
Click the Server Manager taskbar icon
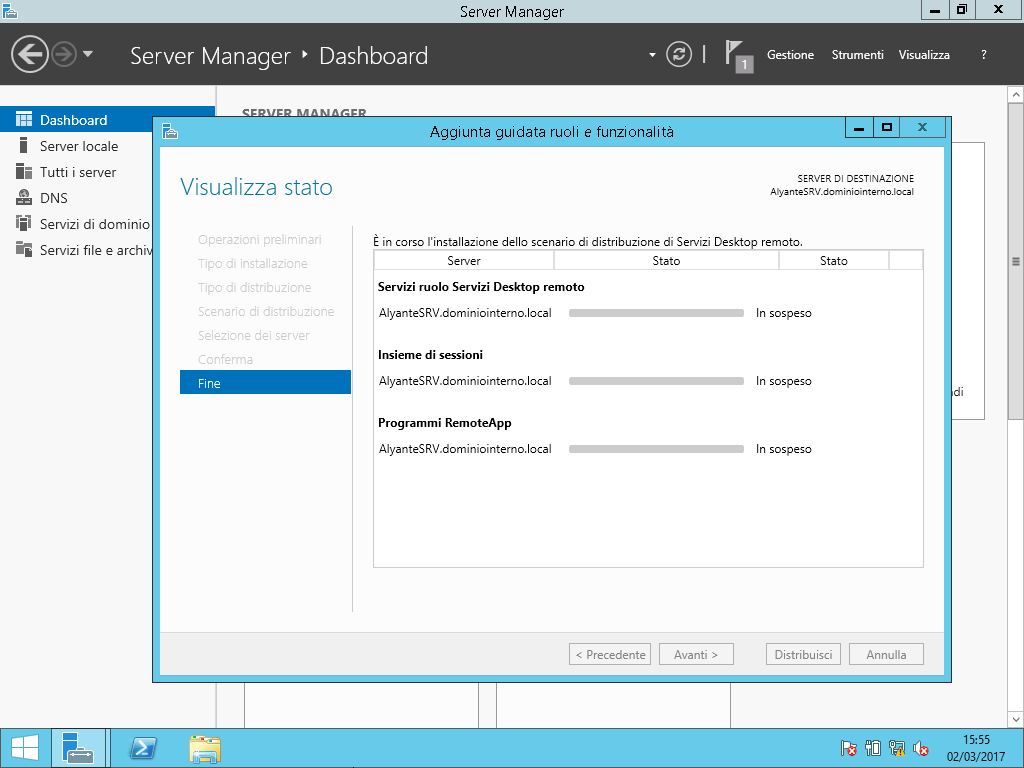(x=78, y=748)
